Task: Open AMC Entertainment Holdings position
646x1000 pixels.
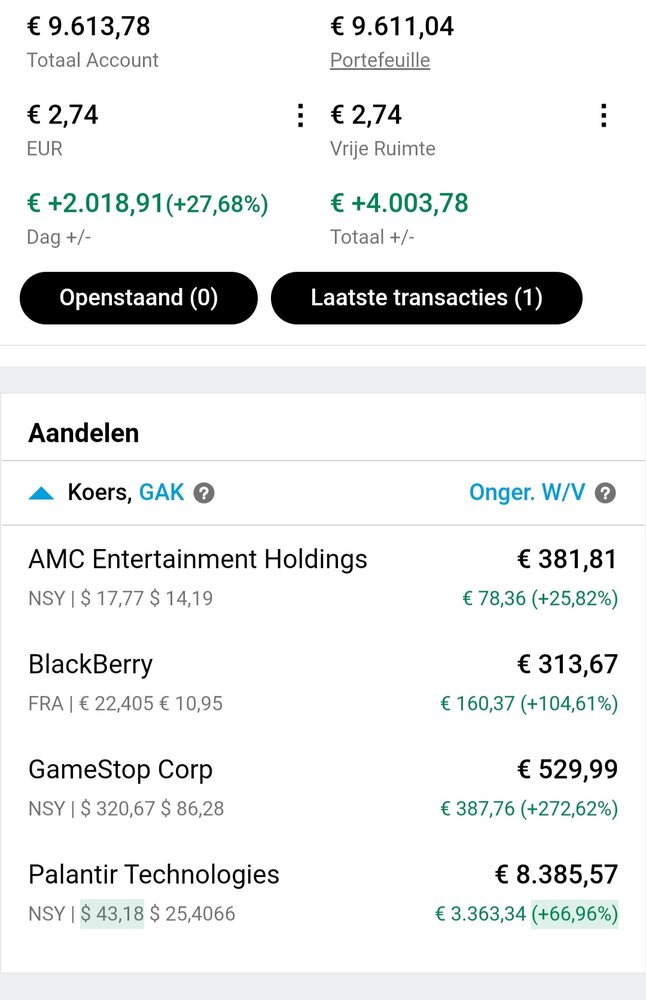Action: pyautogui.click(x=323, y=578)
